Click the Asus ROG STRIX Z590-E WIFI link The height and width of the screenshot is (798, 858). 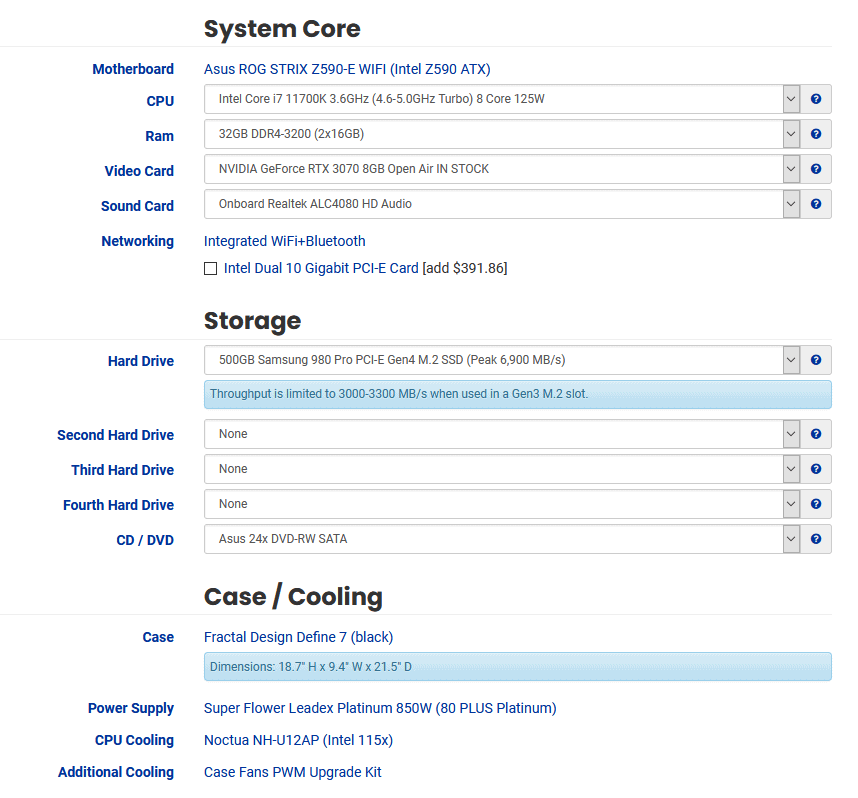(347, 70)
